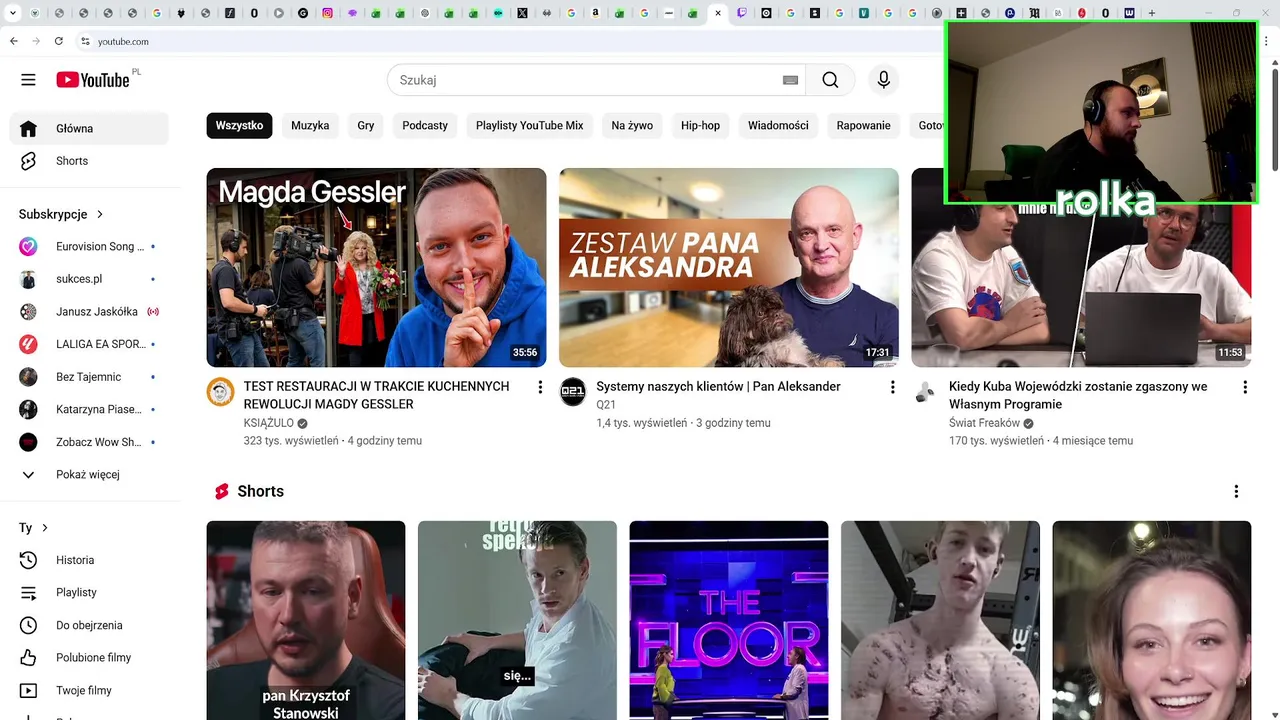The height and width of the screenshot is (720, 1280).
Task: Open Eurovision Song subscription channel
Action: (89, 246)
